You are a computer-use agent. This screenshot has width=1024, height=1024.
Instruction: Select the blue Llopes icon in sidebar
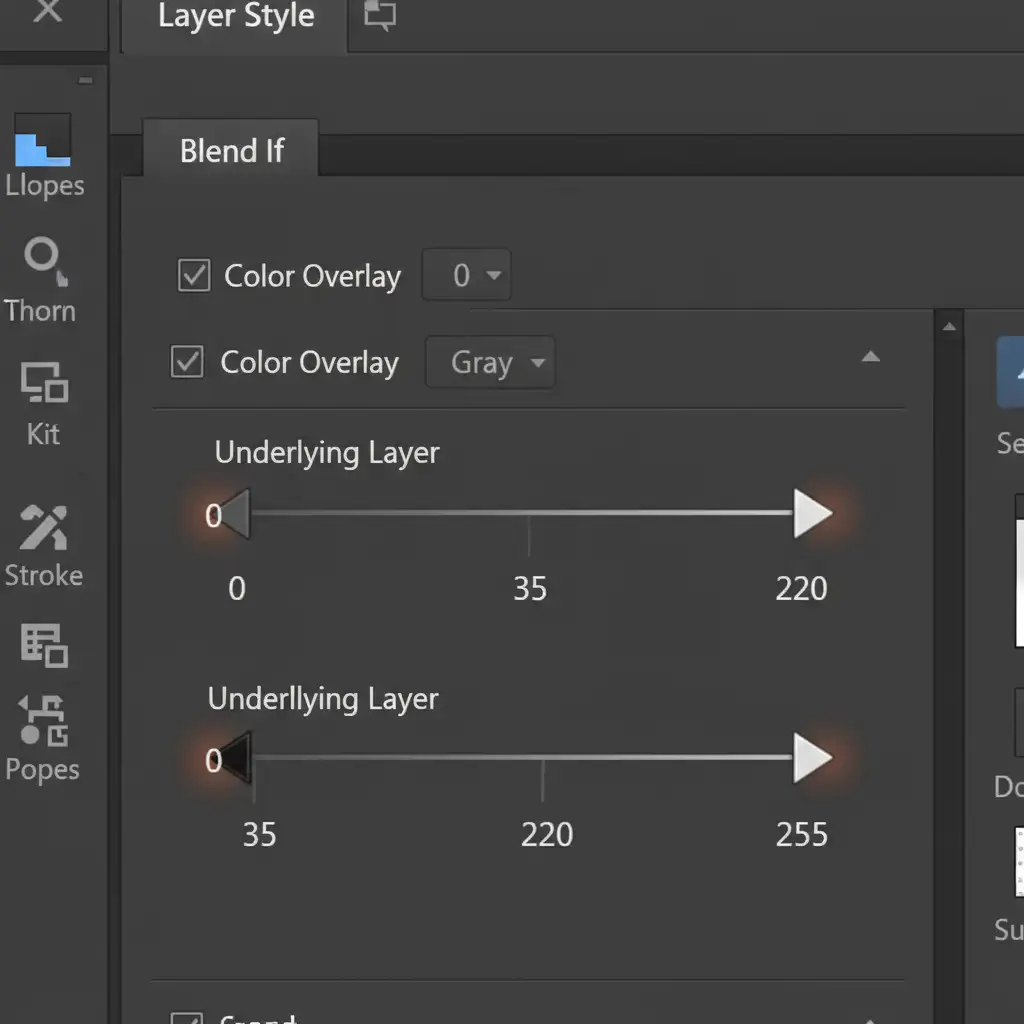point(43,140)
